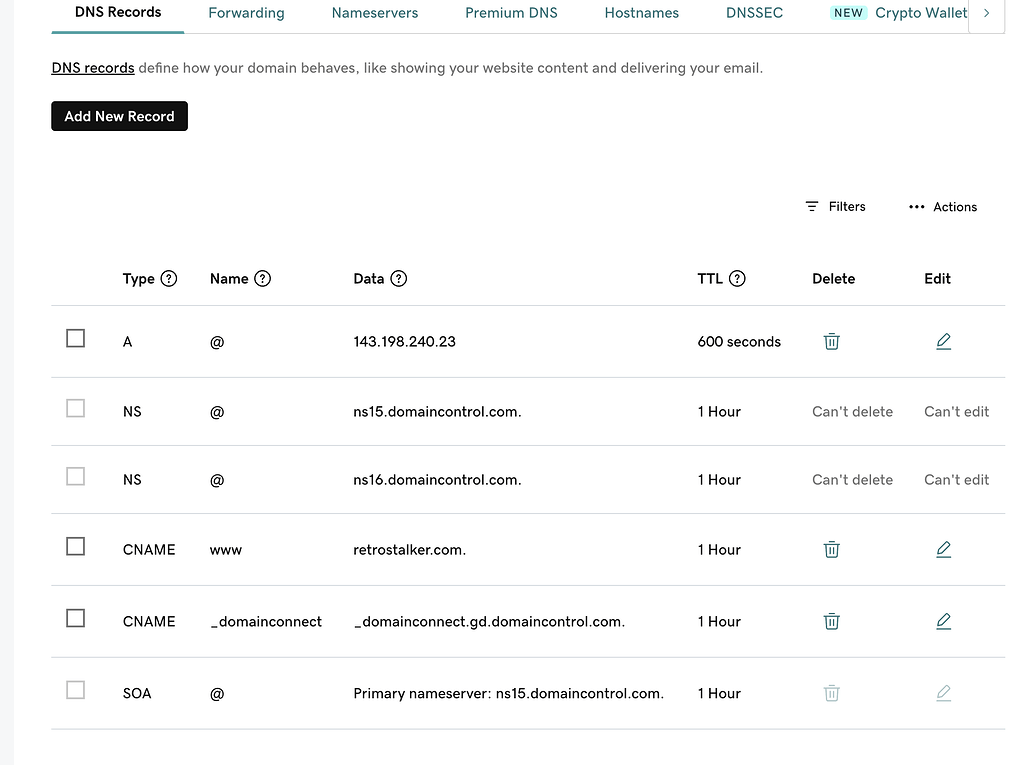The image size is (1024, 765).
Task: Open the Actions menu
Action: pos(942,207)
